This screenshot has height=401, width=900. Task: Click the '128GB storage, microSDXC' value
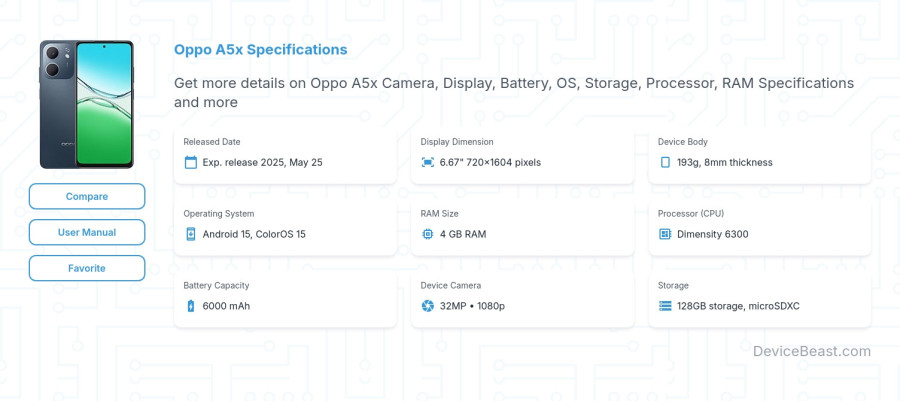click(738, 306)
